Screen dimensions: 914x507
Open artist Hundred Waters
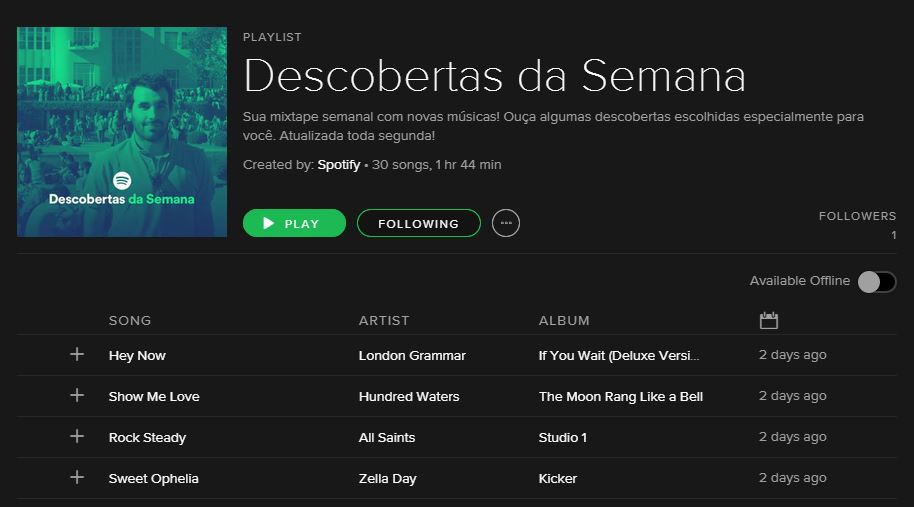[409, 396]
